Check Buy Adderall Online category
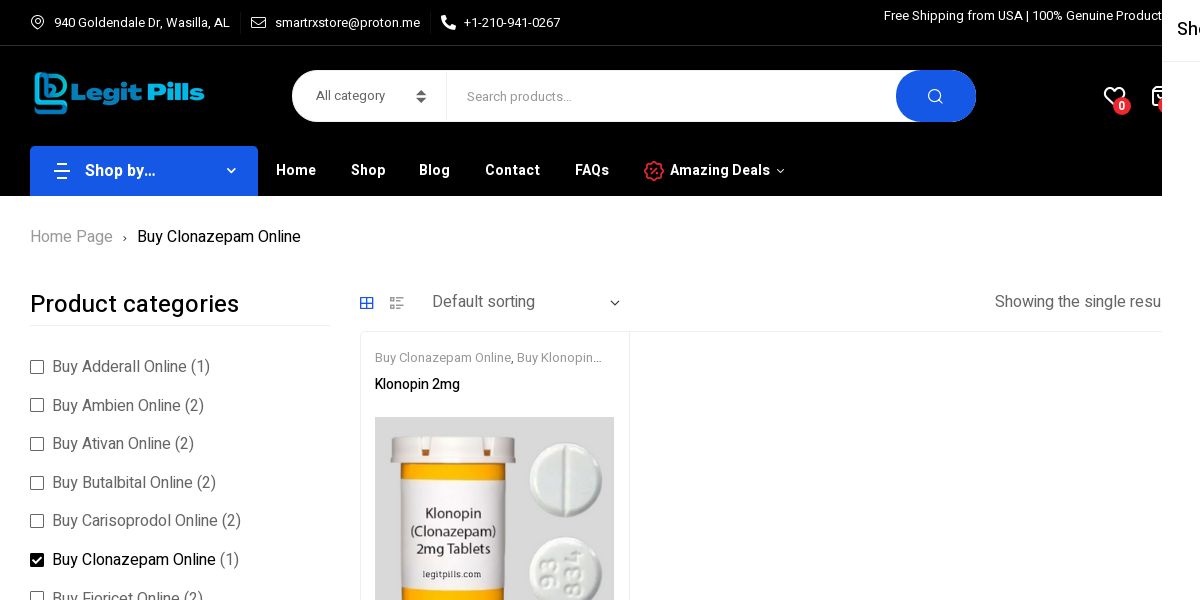Screen dimensions: 1200x600 37,367
